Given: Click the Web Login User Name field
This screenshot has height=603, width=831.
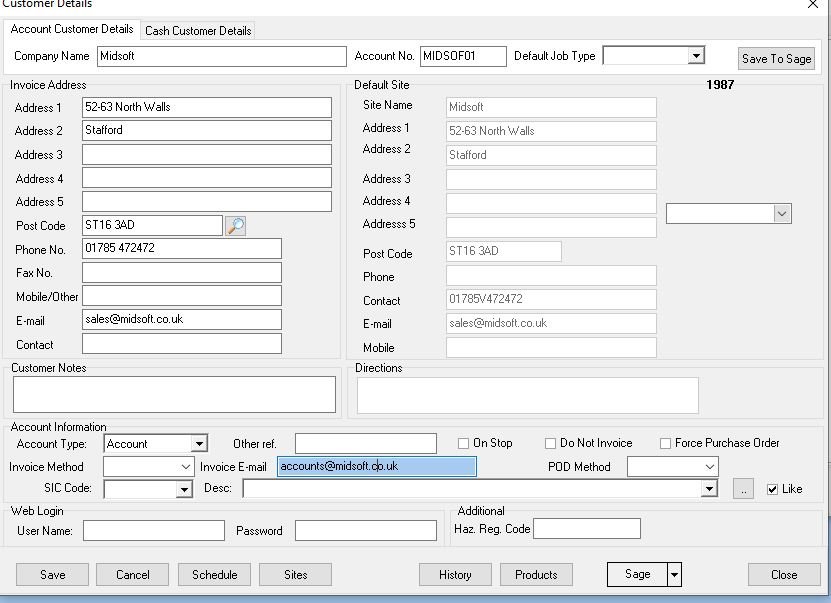Looking at the screenshot, I should click(154, 530).
